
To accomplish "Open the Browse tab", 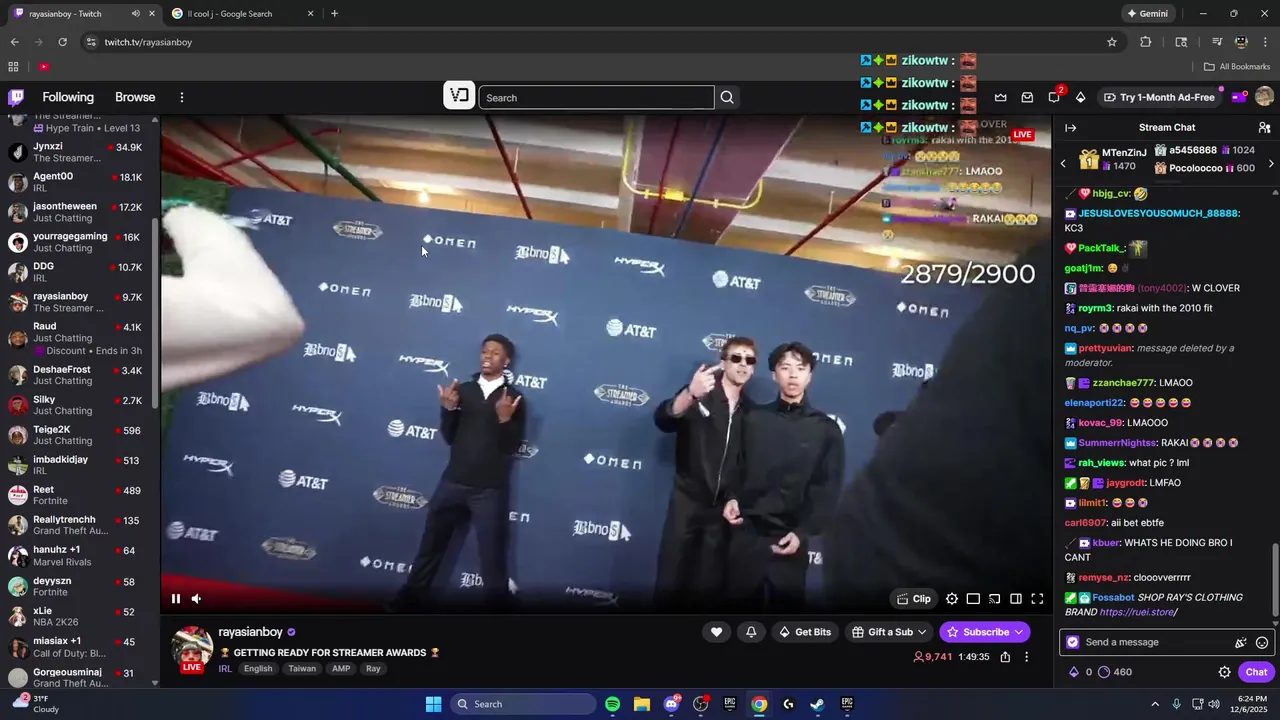I will pyautogui.click(x=135, y=97).
